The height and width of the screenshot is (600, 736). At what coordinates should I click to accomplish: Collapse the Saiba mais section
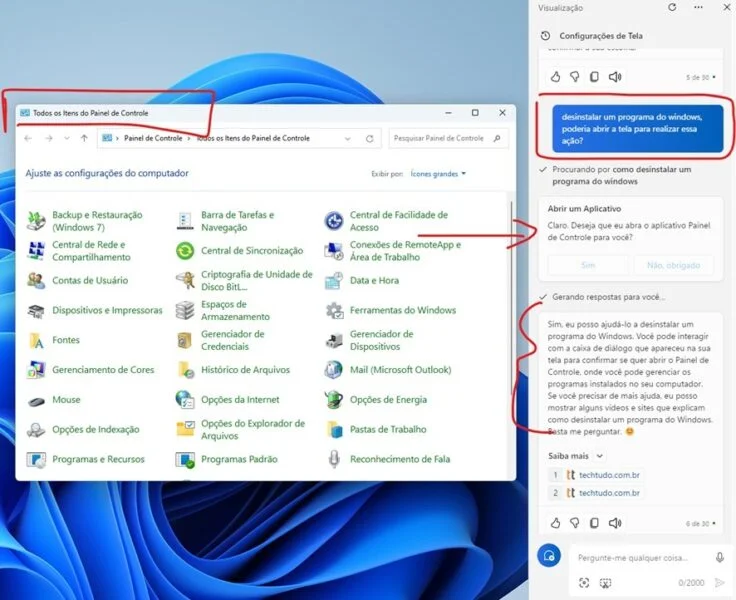coord(599,456)
